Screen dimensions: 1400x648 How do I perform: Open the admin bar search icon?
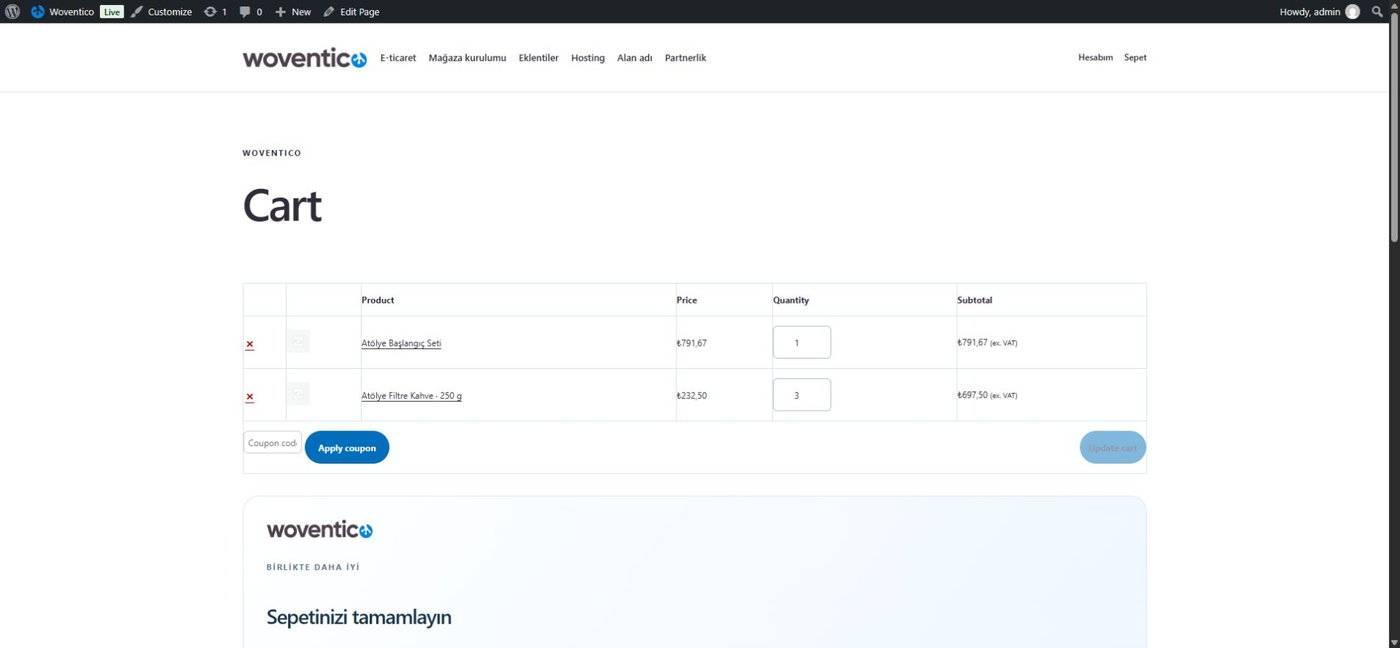(1377, 12)
